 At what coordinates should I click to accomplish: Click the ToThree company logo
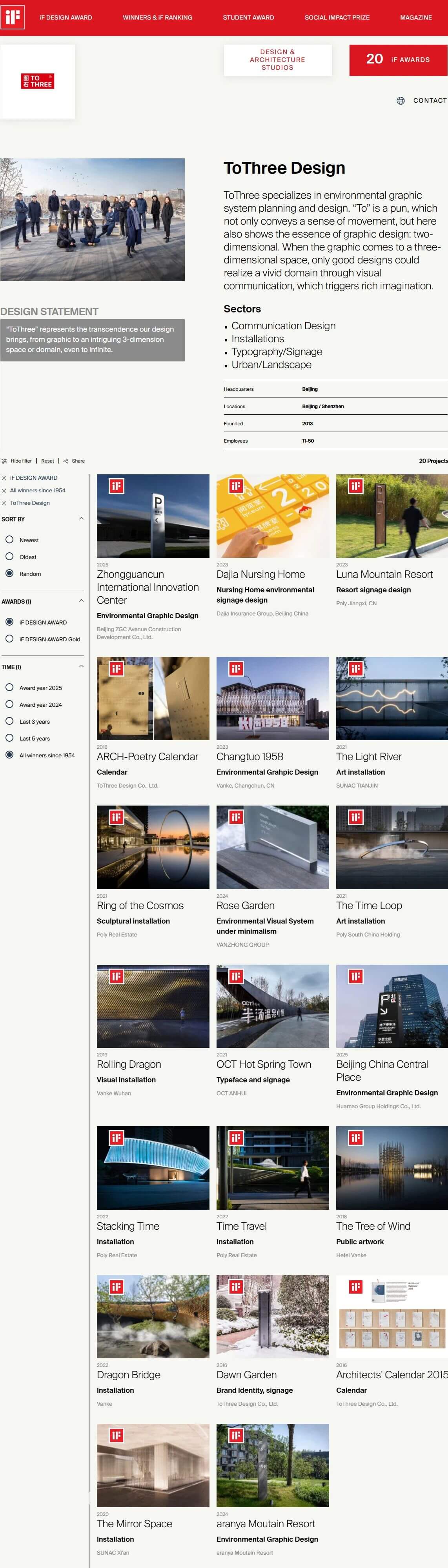[38, 82]
